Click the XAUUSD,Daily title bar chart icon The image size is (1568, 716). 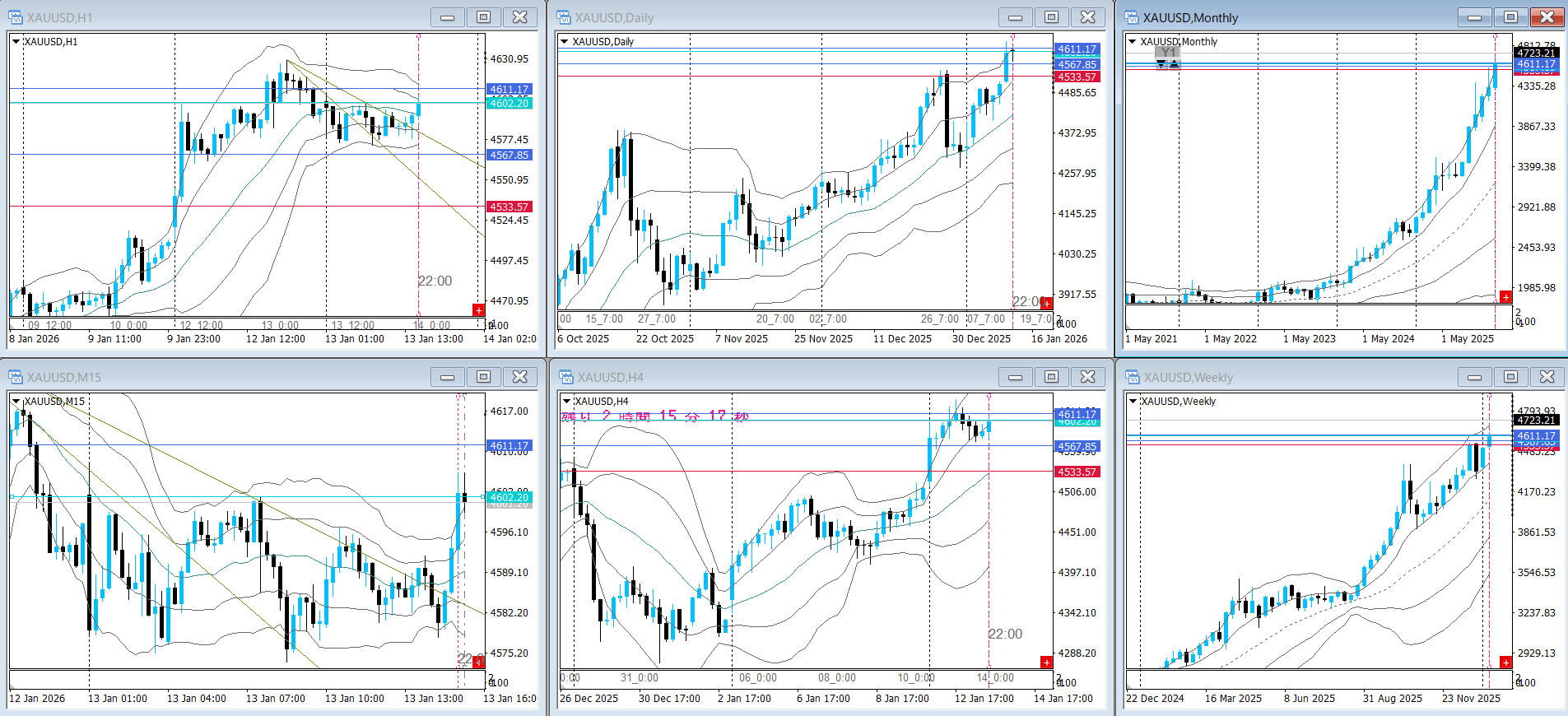coord(564,17)
